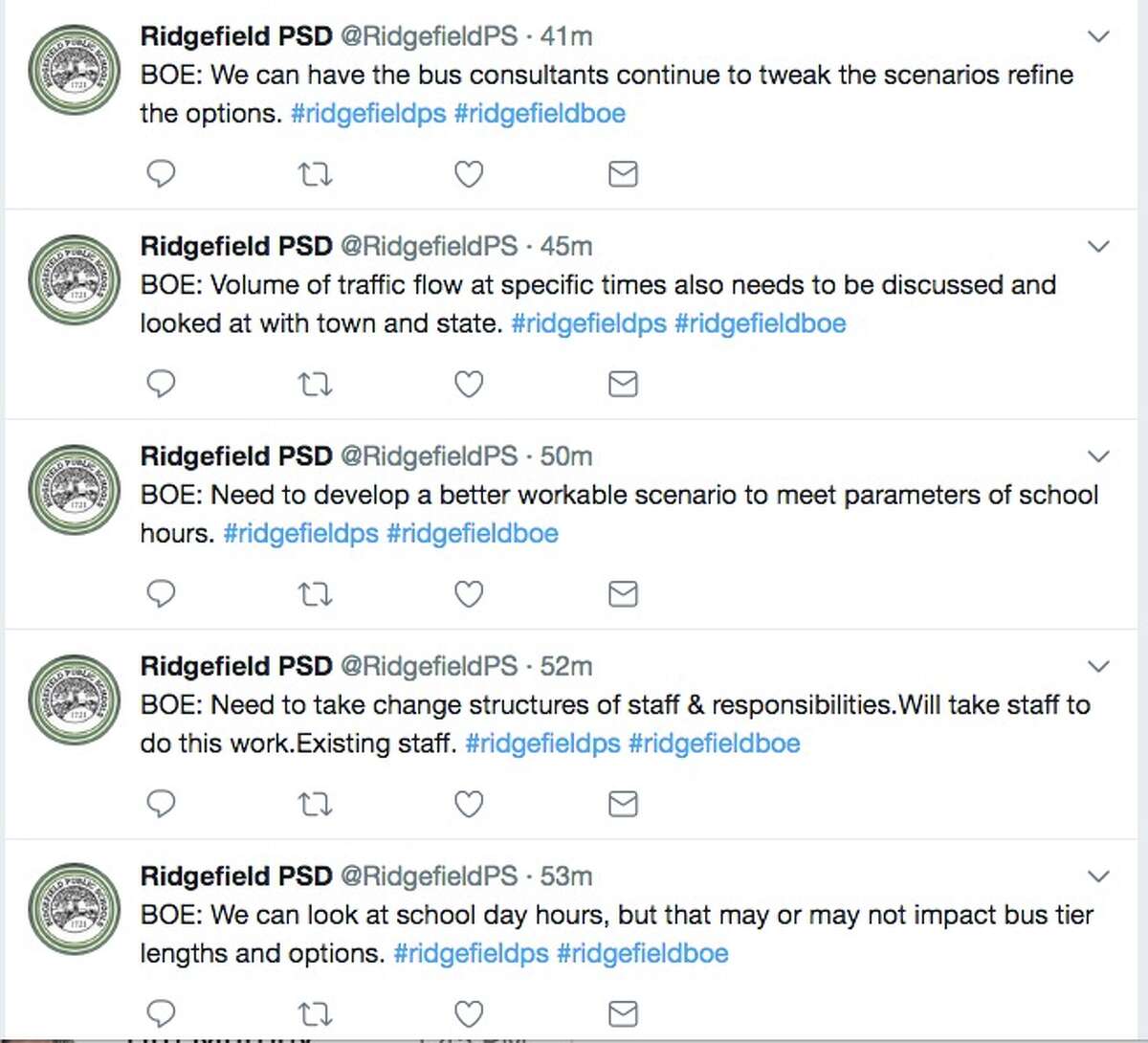View Ridgefield seal avatar on the 53m tweet

point(75,909)
